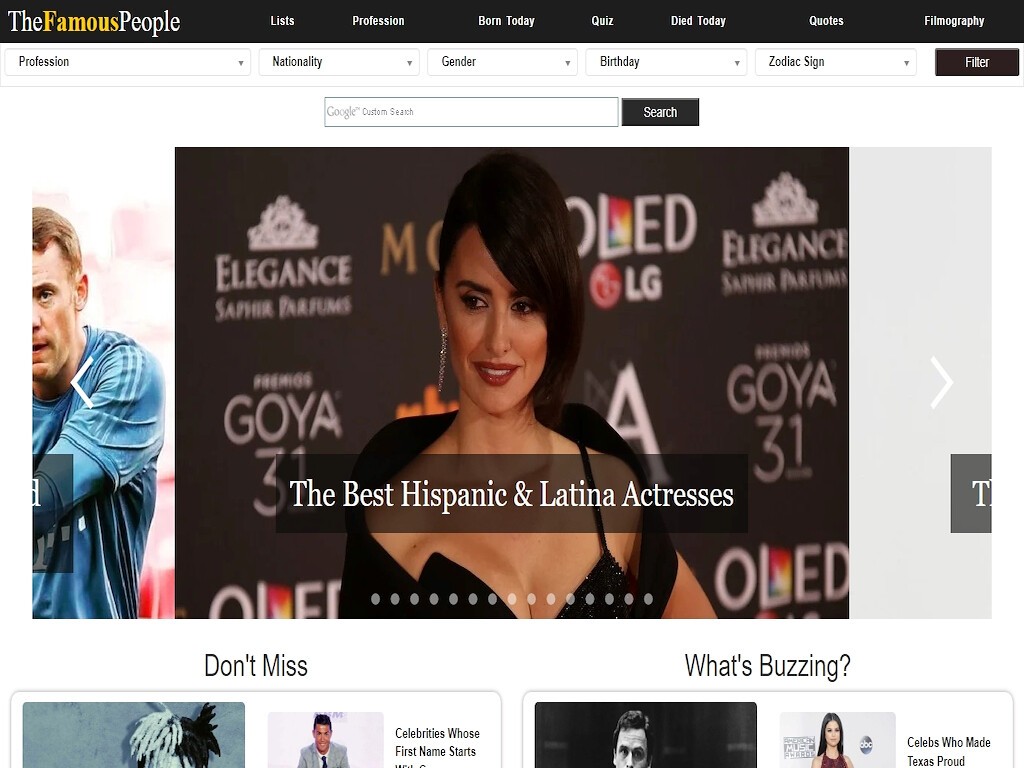
Task: Open large black-and-white image under What's Buzzing
Action: (646, 735)
